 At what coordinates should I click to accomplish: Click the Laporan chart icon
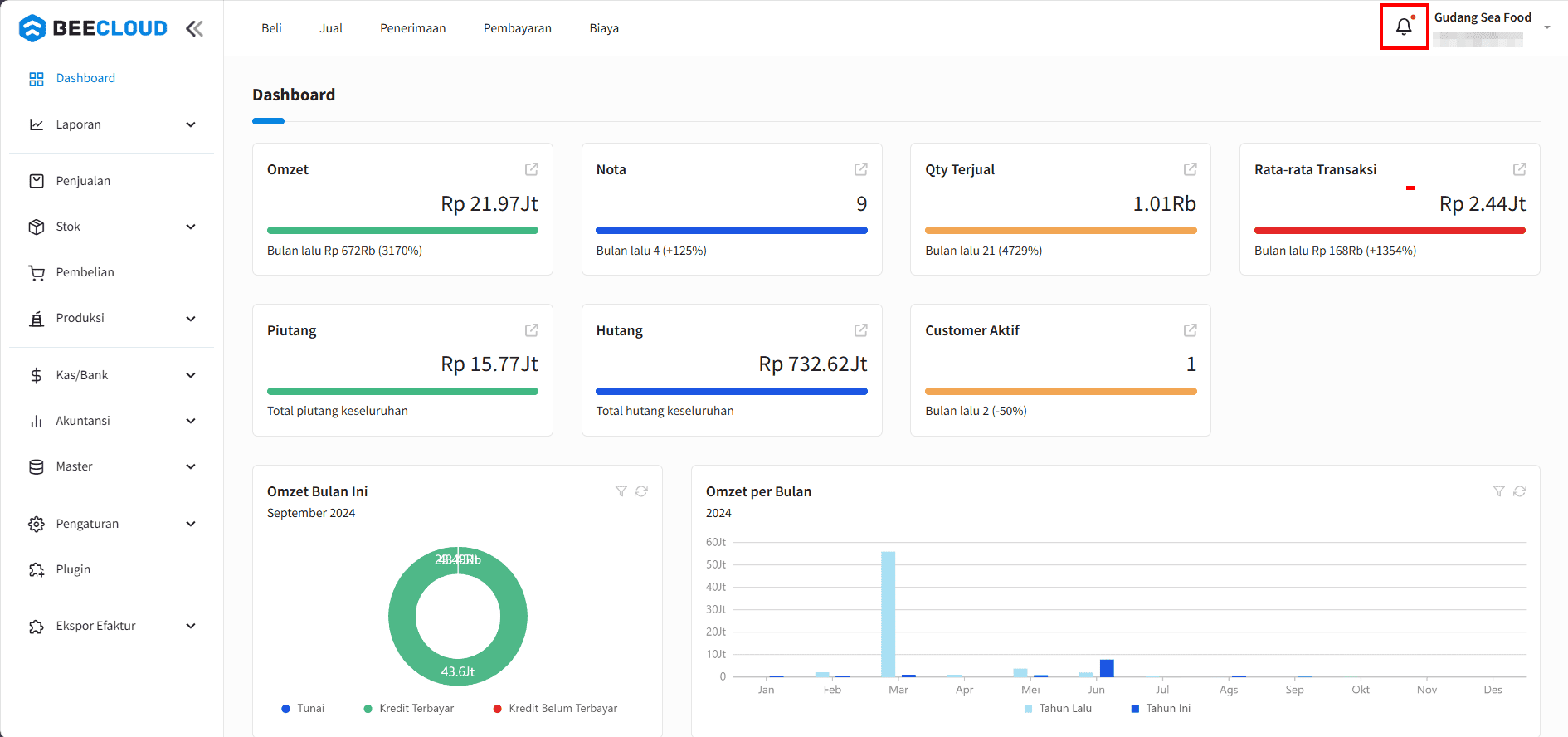coord(37,124)
